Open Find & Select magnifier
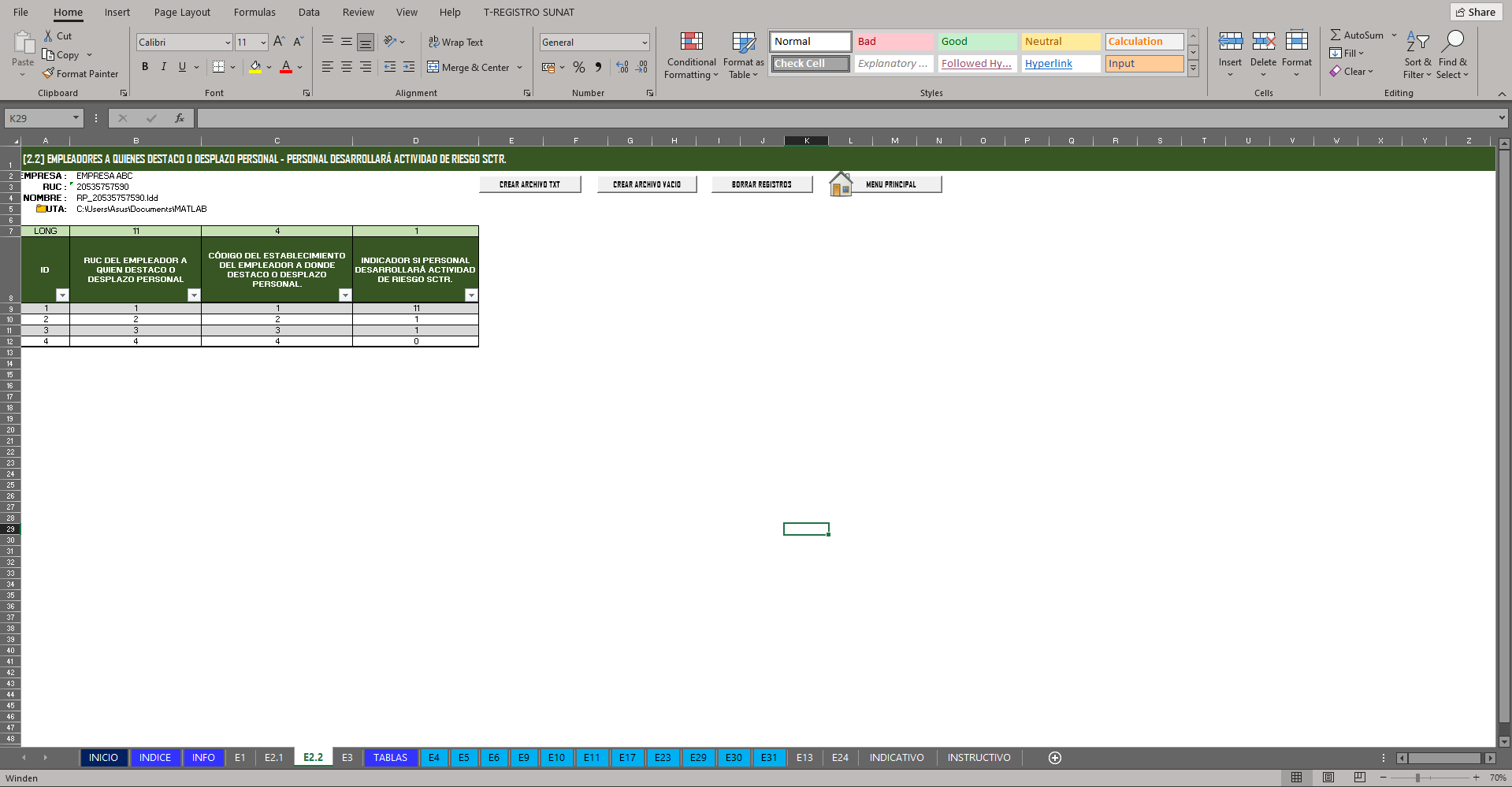This screenshot has width=1512, height=787. coord(1453,41)
